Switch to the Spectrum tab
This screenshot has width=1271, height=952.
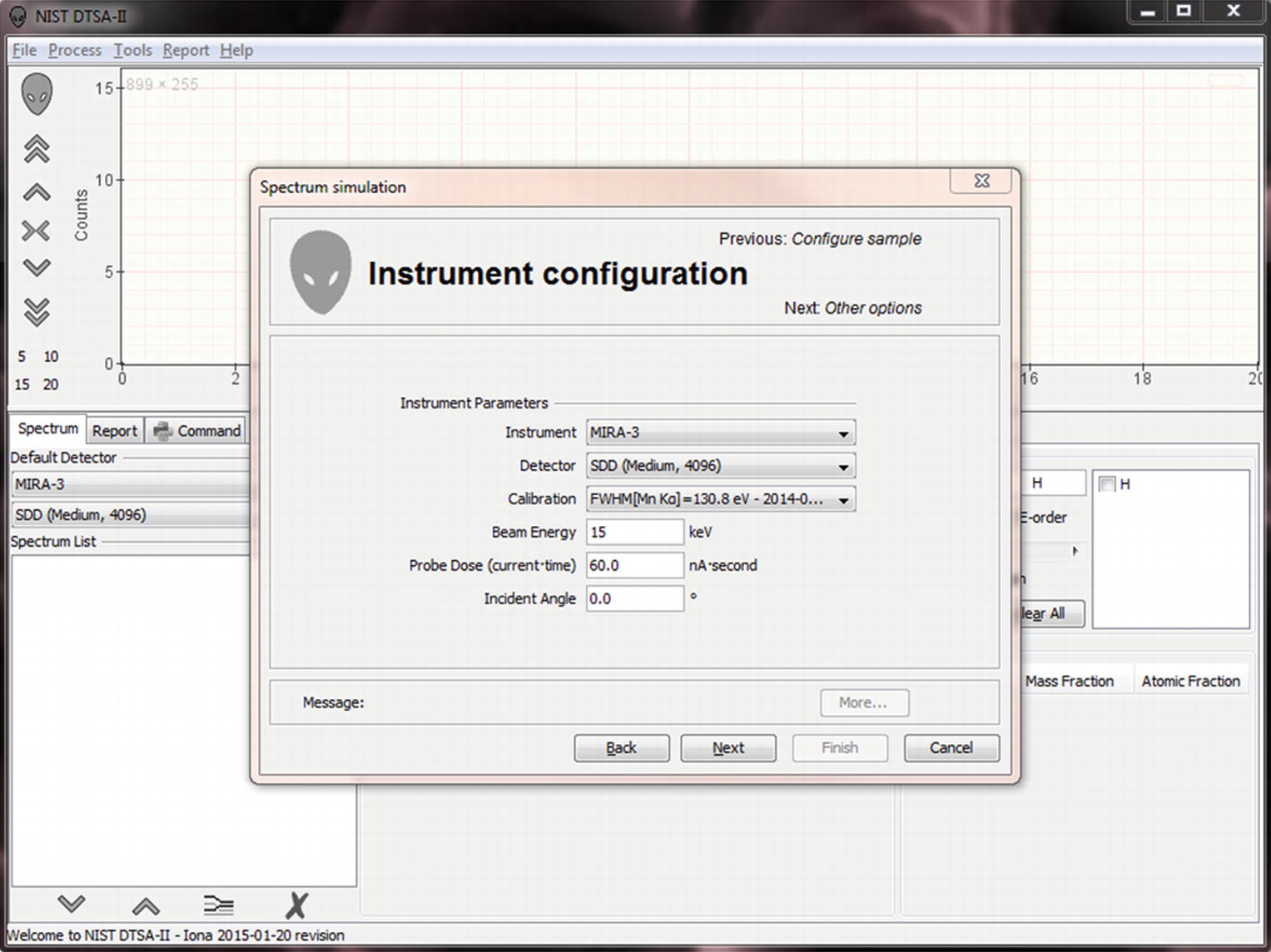47,429
